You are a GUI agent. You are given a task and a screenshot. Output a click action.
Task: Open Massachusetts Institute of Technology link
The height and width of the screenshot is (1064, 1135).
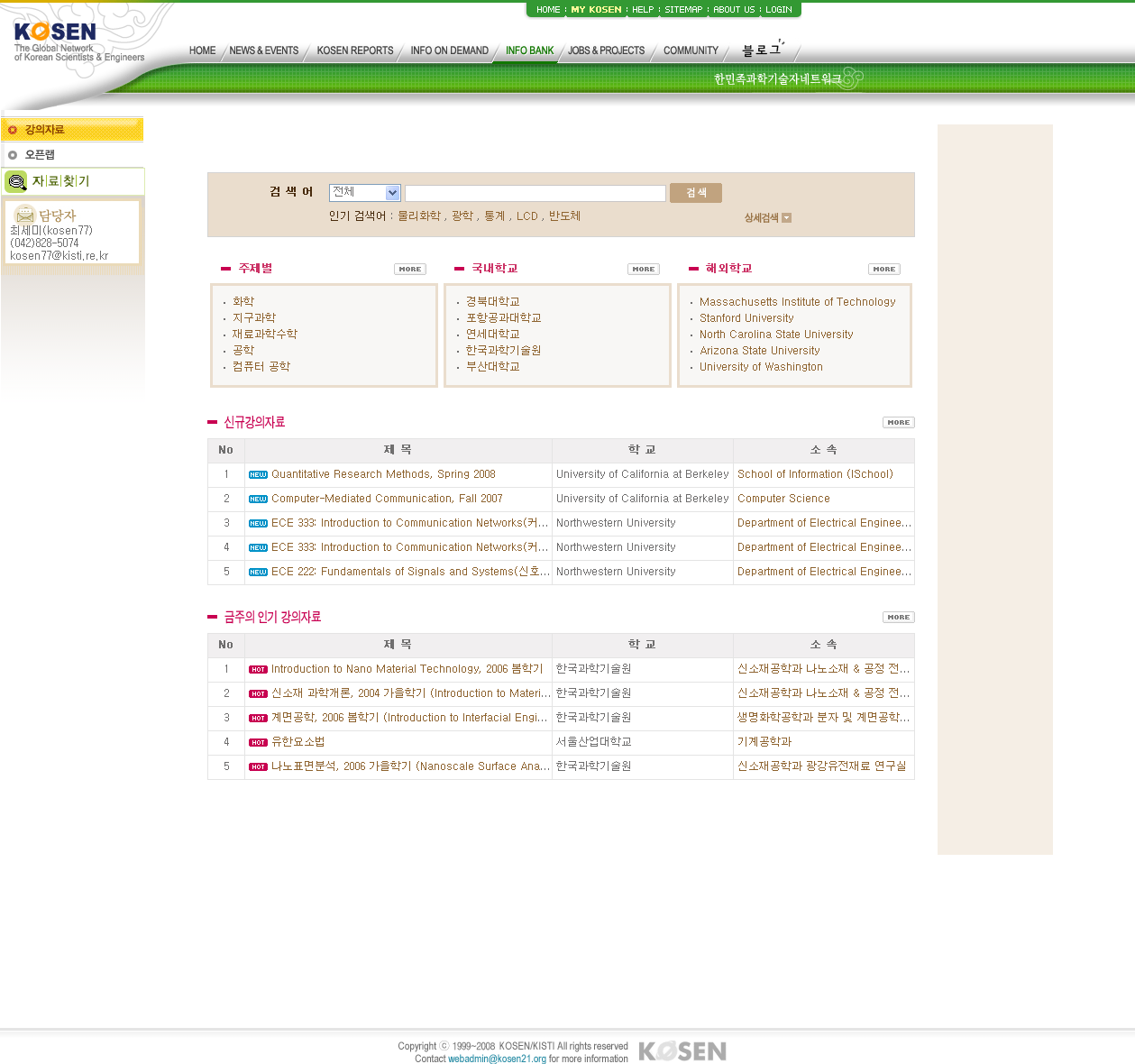coord(798,302)
